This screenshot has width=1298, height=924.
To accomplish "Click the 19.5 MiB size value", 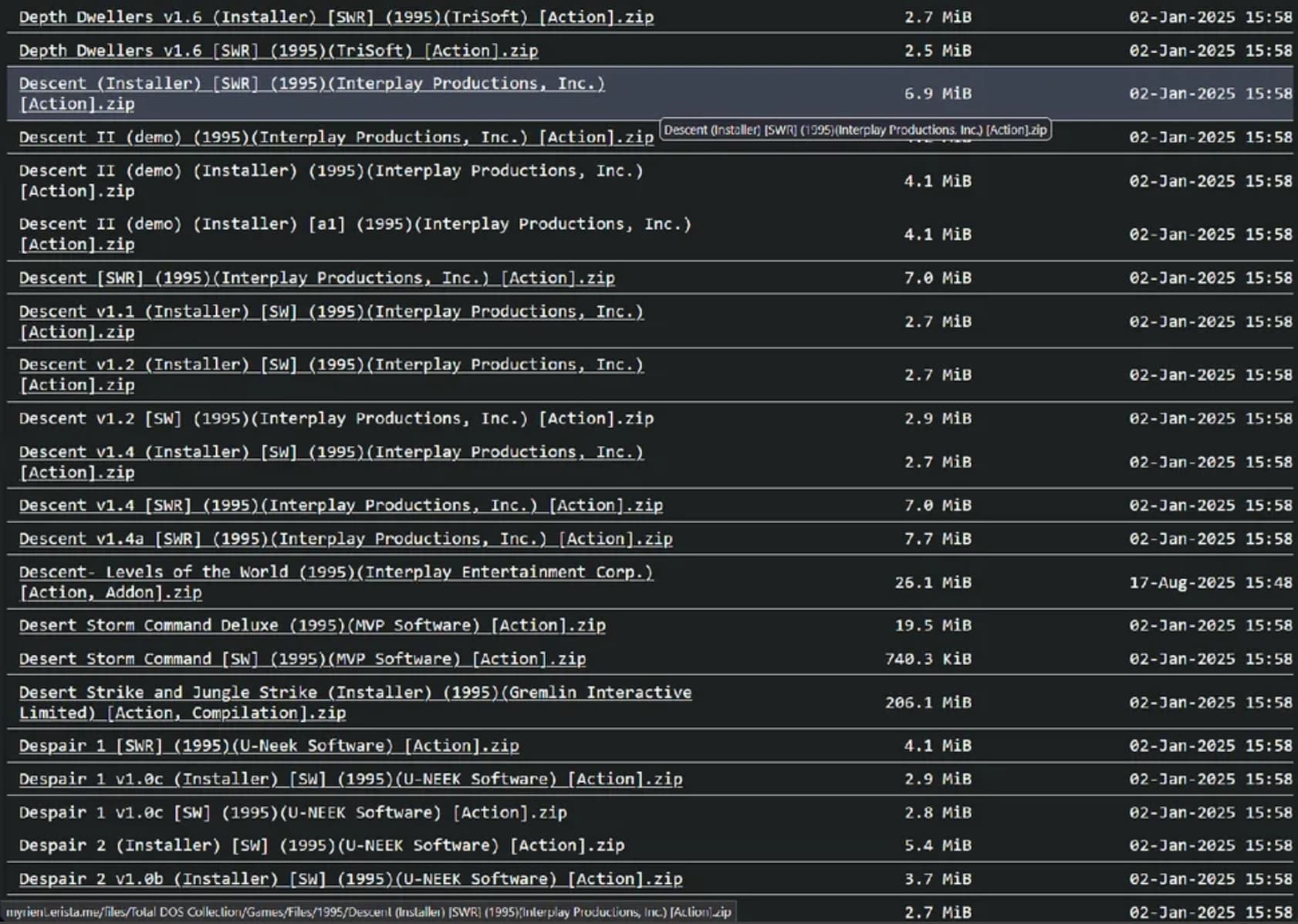I will (933, 626).
